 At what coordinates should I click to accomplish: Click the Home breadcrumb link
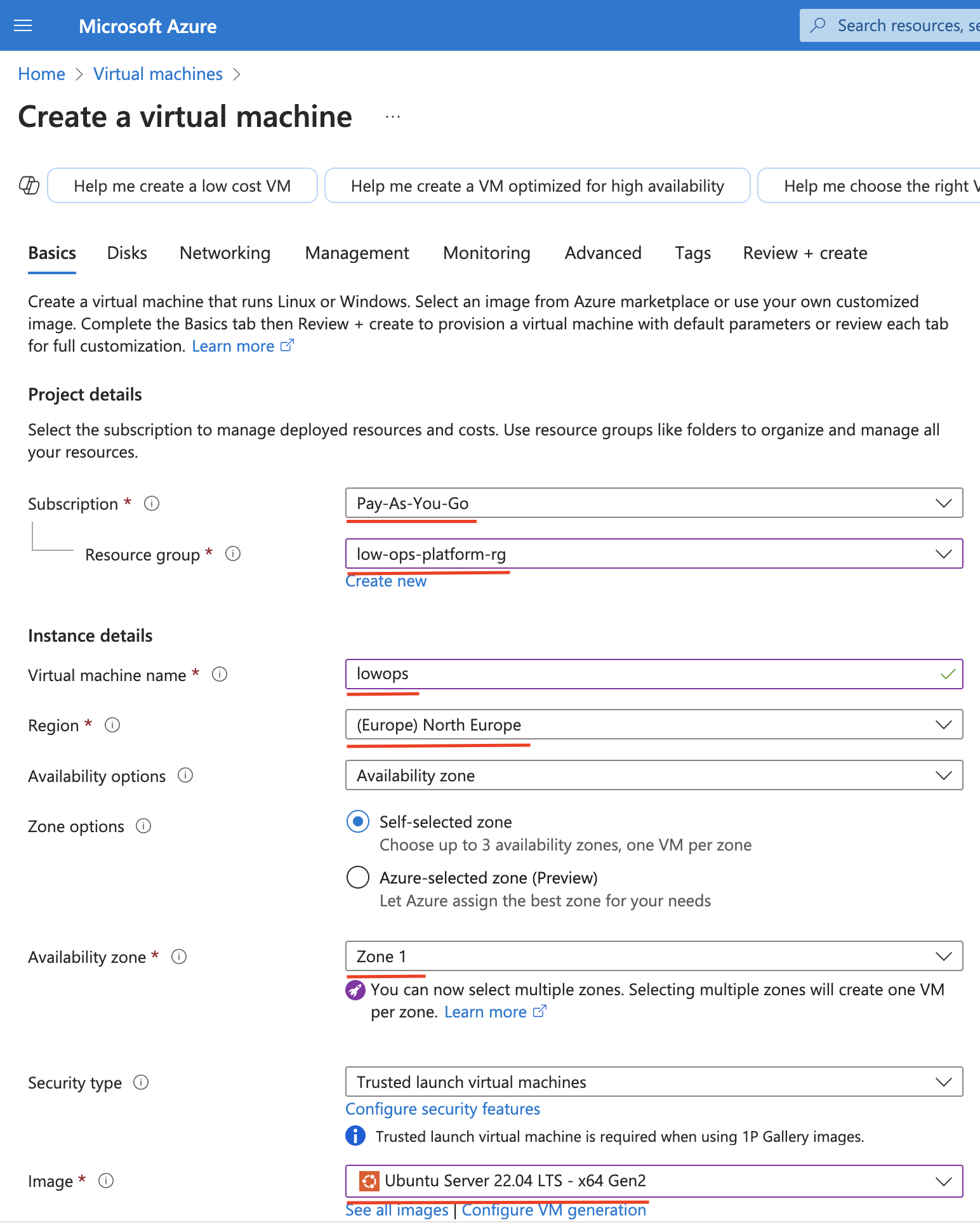(41, 74)
